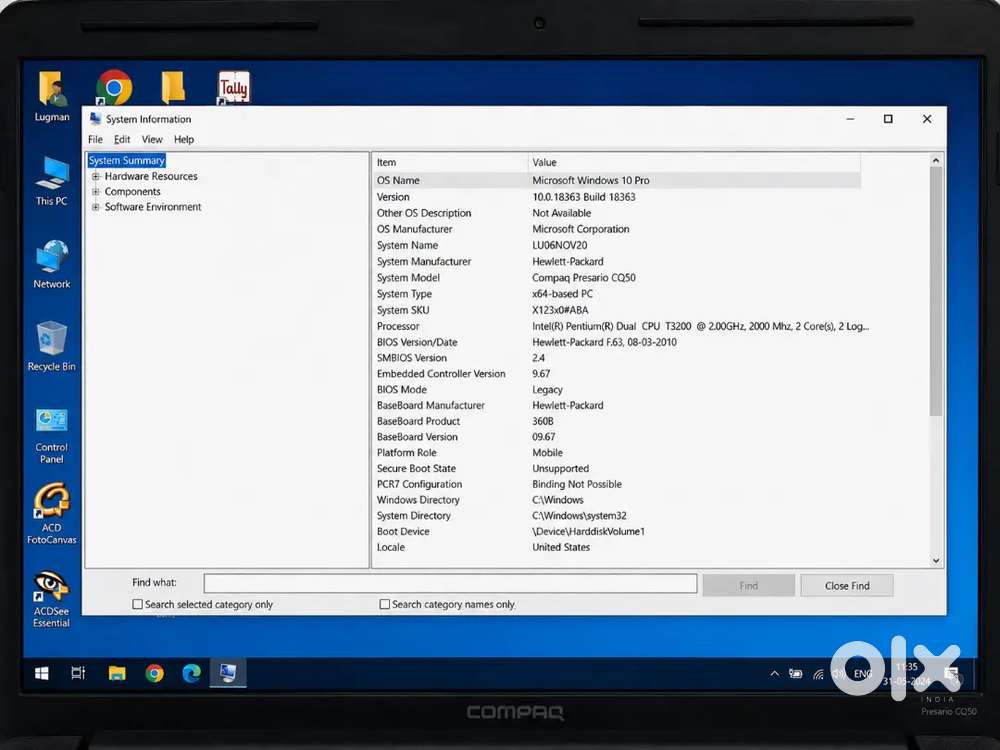Open Control Panel desktop shortcut

52,436
